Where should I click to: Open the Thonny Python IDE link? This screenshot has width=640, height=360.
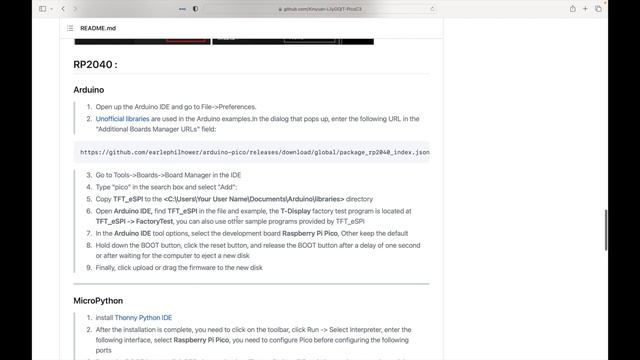143,318
